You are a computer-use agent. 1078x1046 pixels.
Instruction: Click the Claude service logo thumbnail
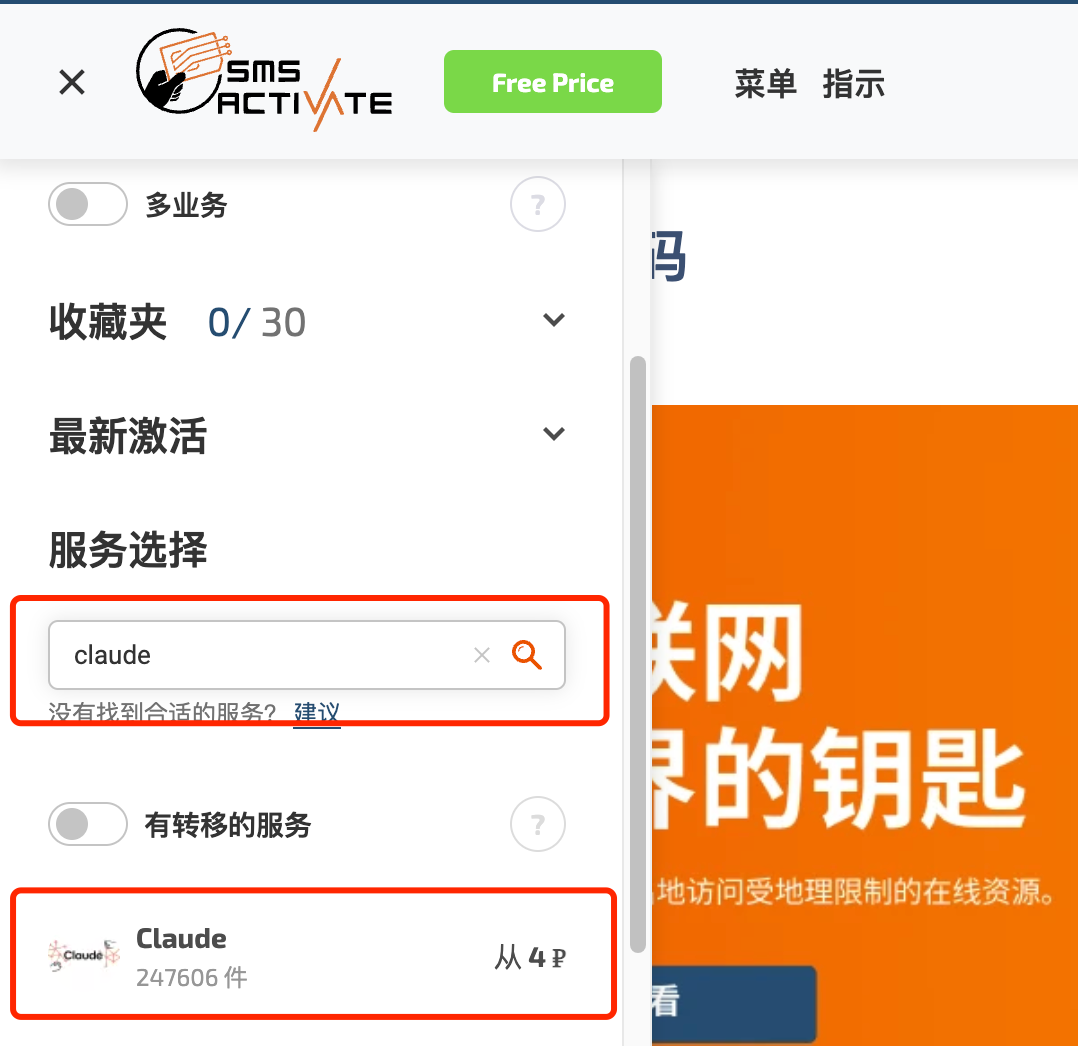coord(84,955)
